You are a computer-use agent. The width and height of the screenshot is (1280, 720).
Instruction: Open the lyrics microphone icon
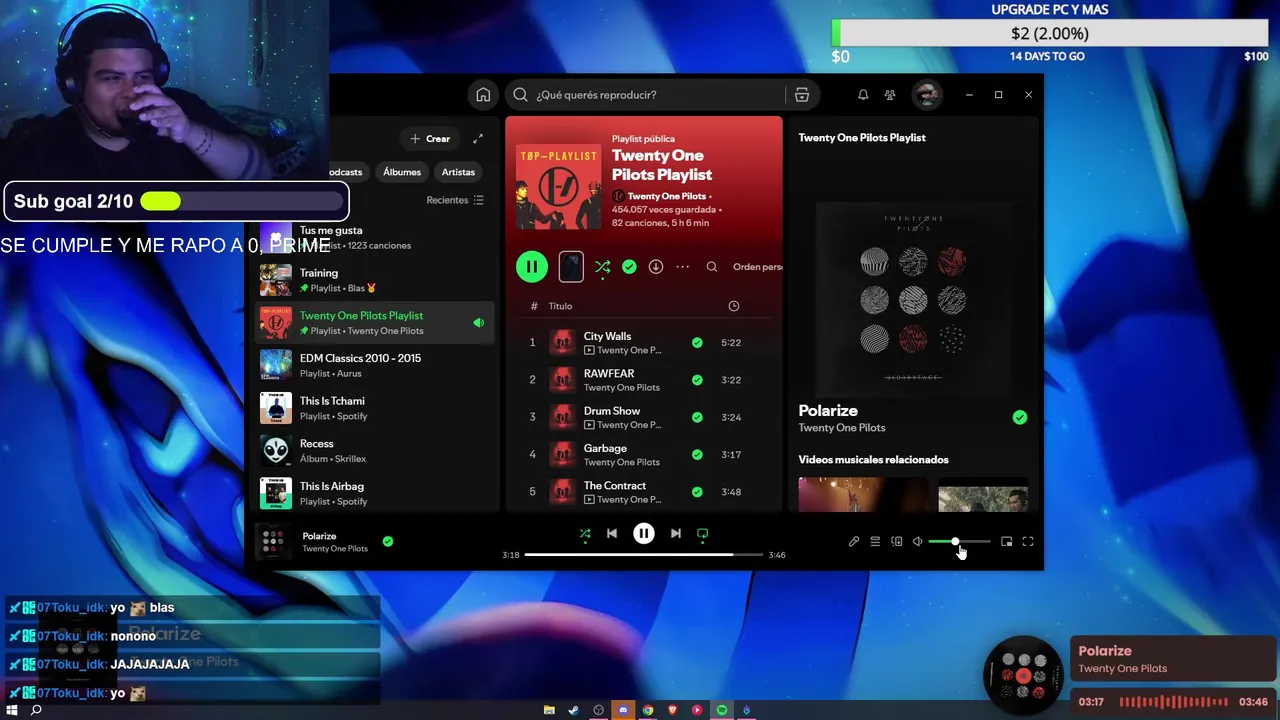pyautogui.click(x=854, y=542)
